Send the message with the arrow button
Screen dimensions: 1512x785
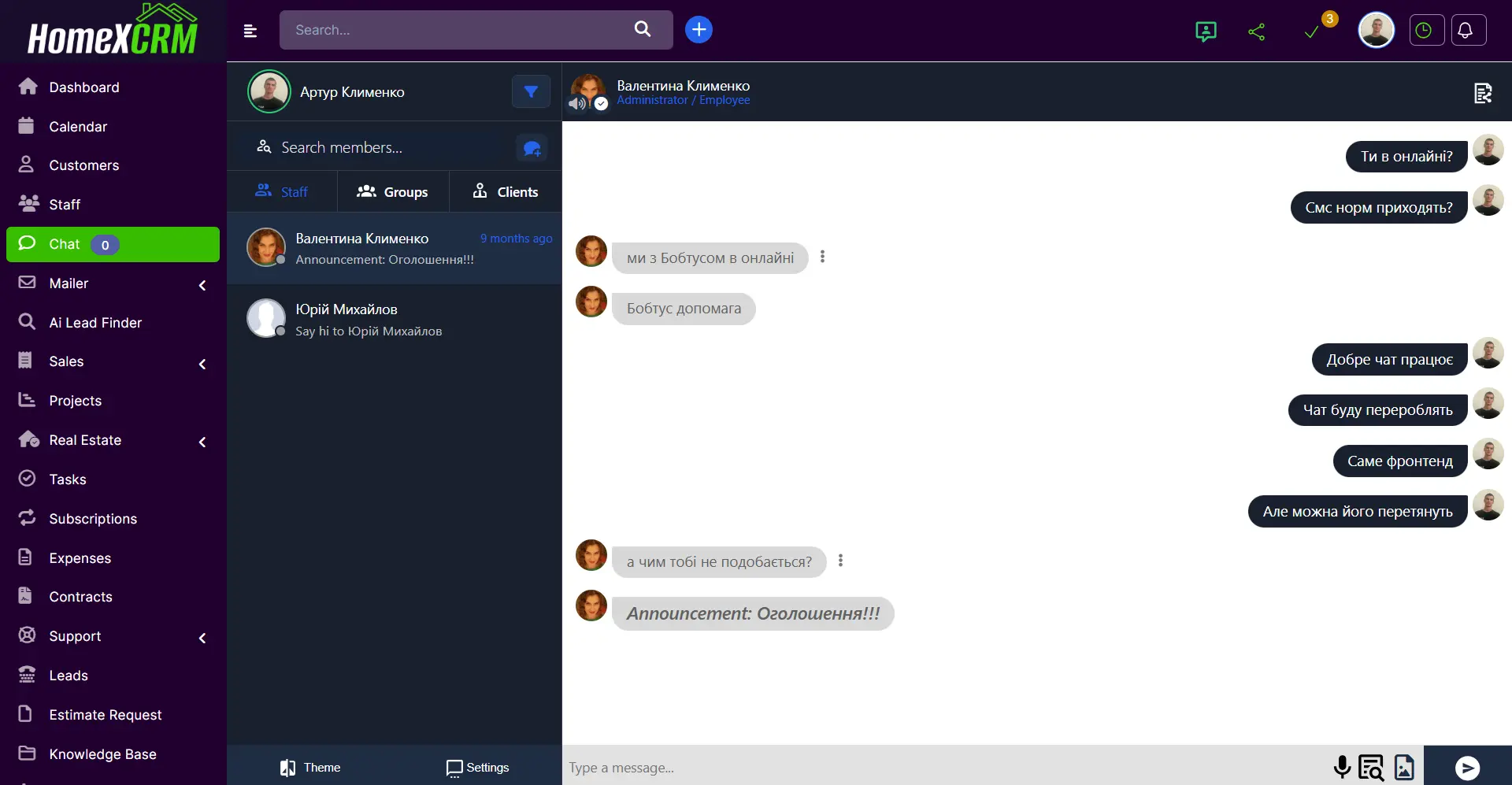1466,767
